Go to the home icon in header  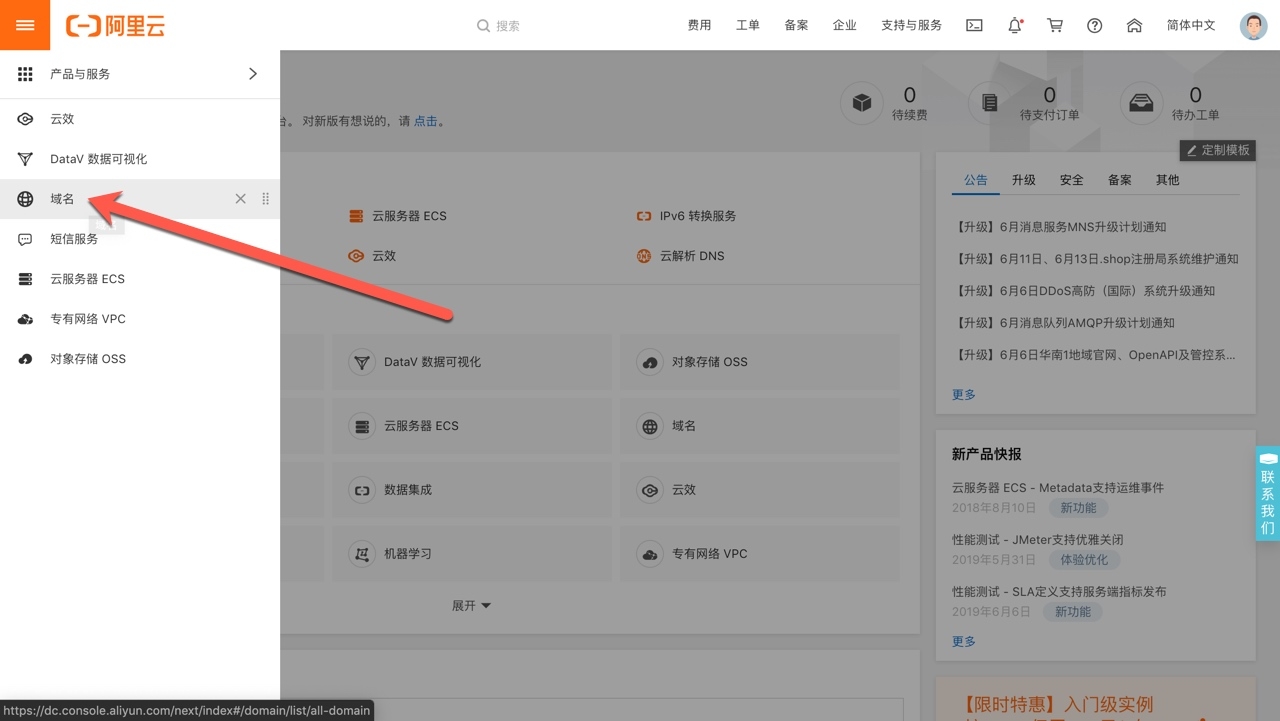click(x=1134, y=26)
